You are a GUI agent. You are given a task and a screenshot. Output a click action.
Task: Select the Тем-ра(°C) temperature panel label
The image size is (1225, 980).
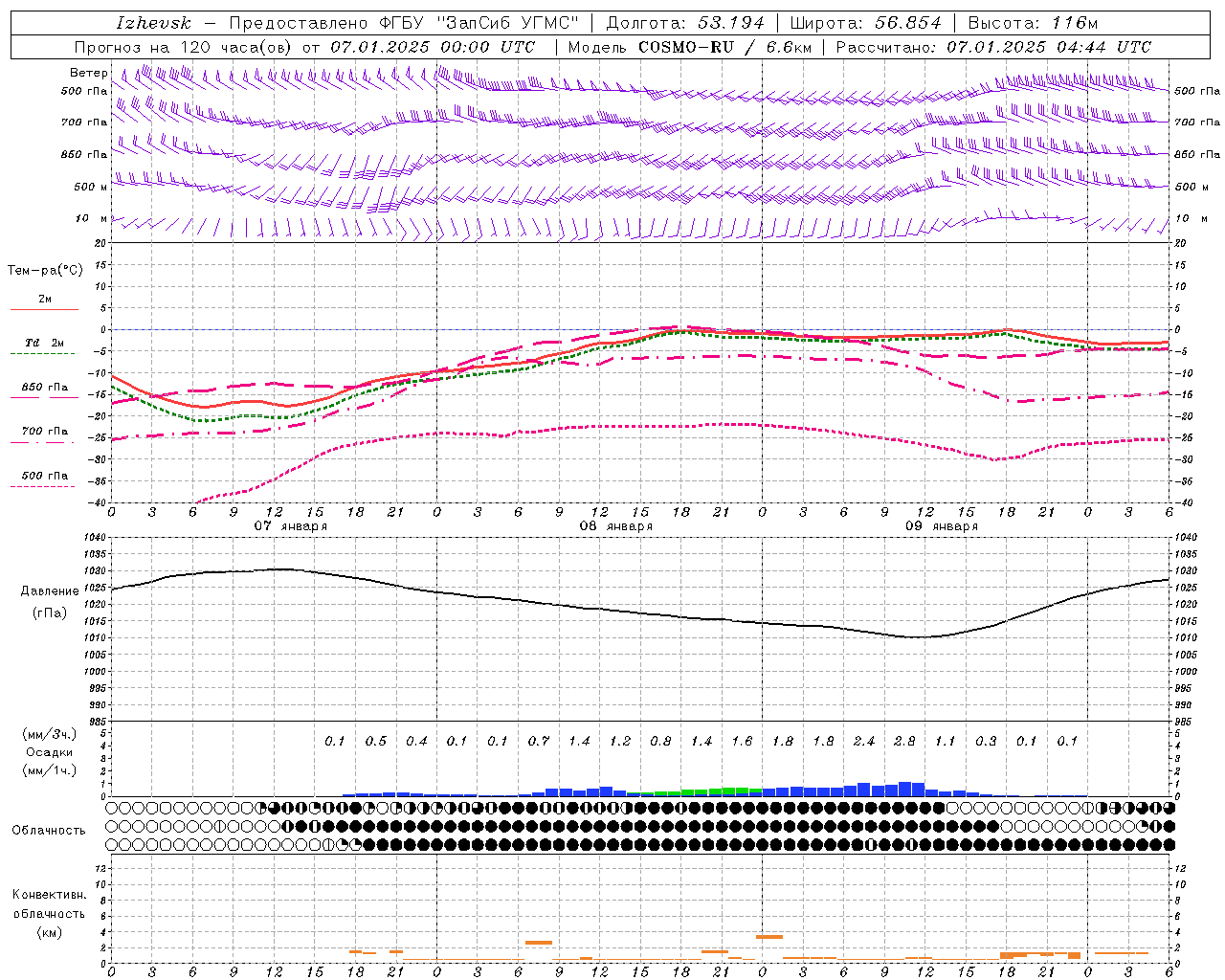(45, 271)
